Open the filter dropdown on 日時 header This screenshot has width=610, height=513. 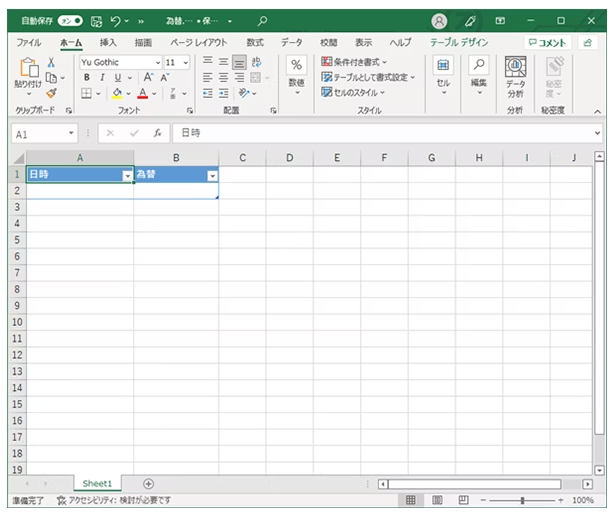point(127,176)
